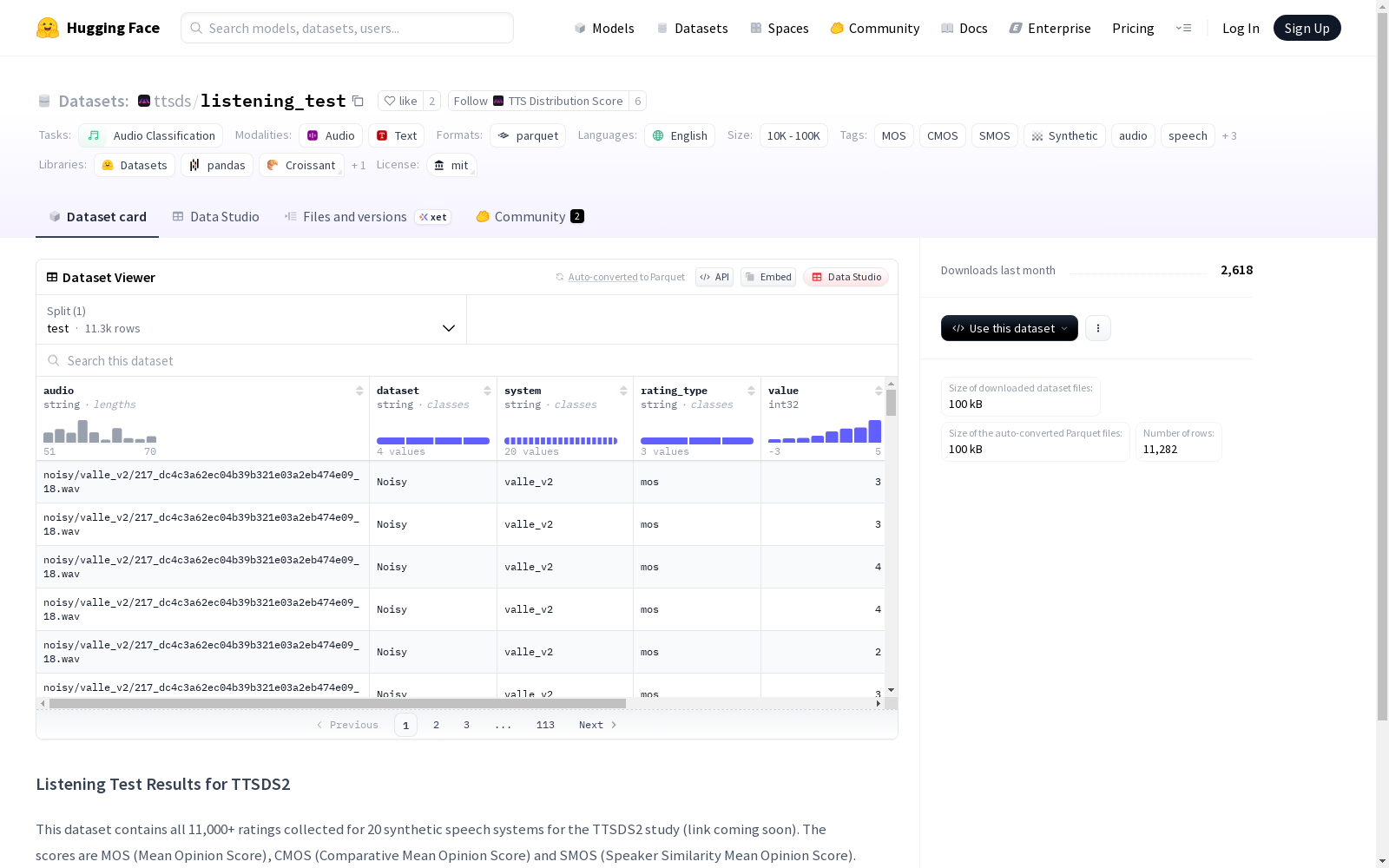Select the English language tag

680,135
